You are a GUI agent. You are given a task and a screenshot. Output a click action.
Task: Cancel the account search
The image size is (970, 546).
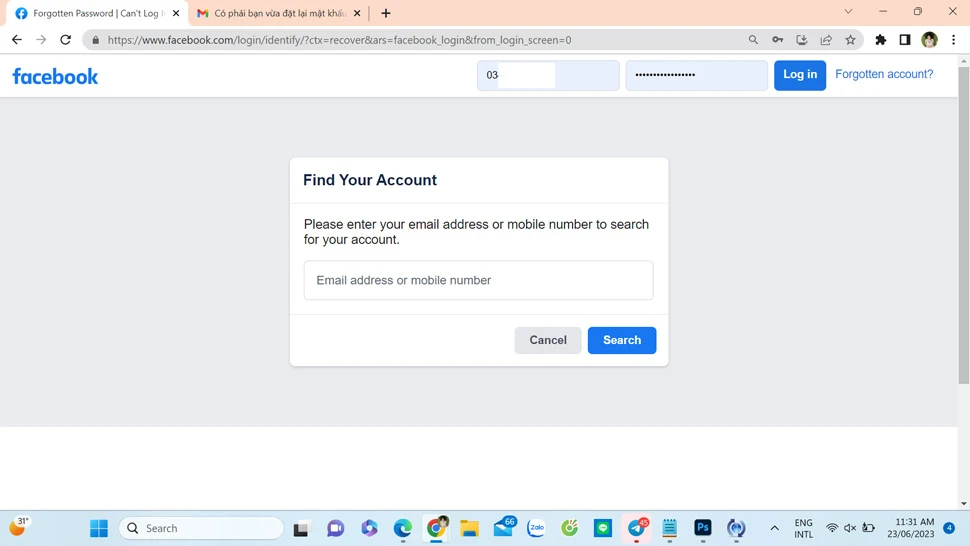click(547, 340)
